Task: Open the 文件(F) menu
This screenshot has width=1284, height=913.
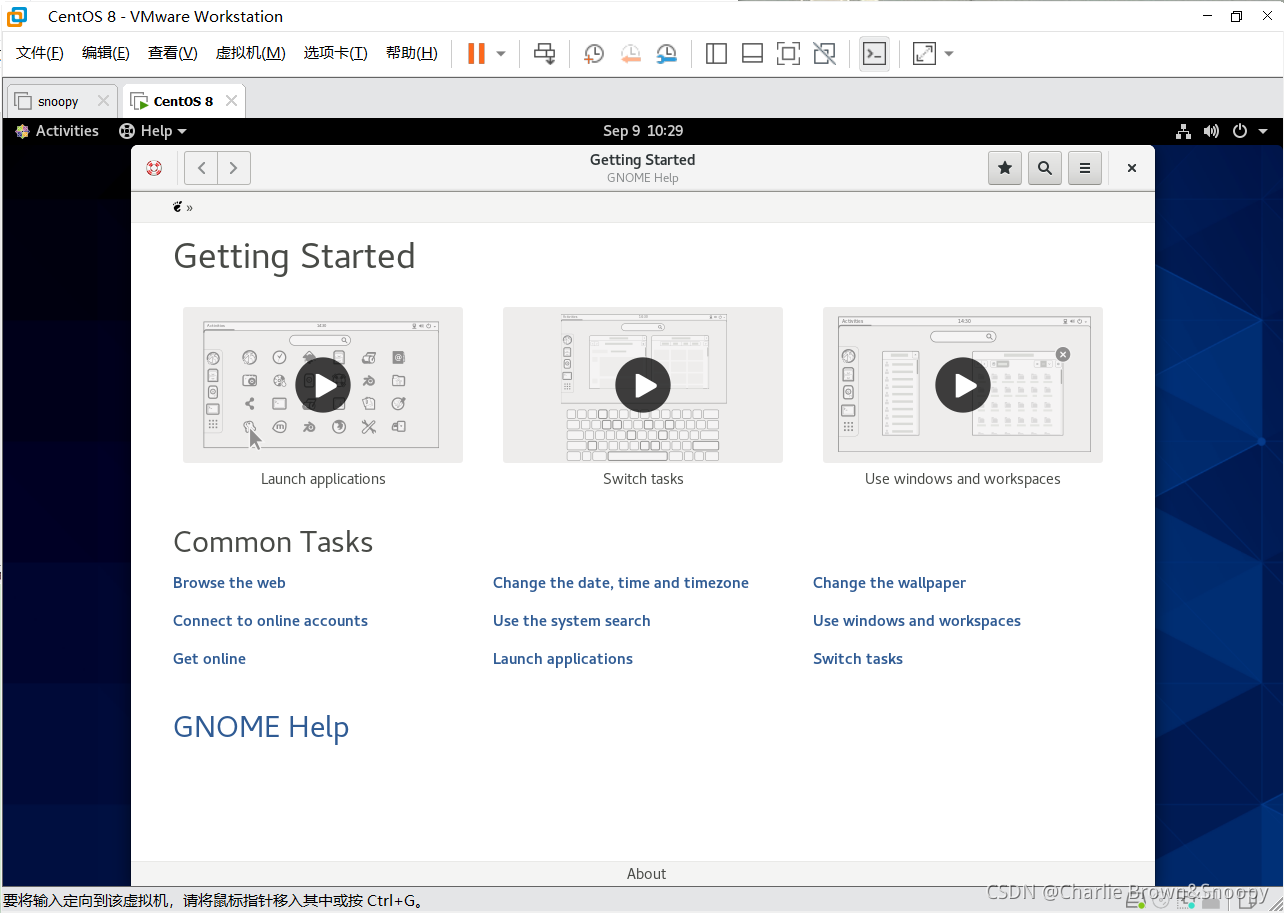Action: (x=40, y=53)
